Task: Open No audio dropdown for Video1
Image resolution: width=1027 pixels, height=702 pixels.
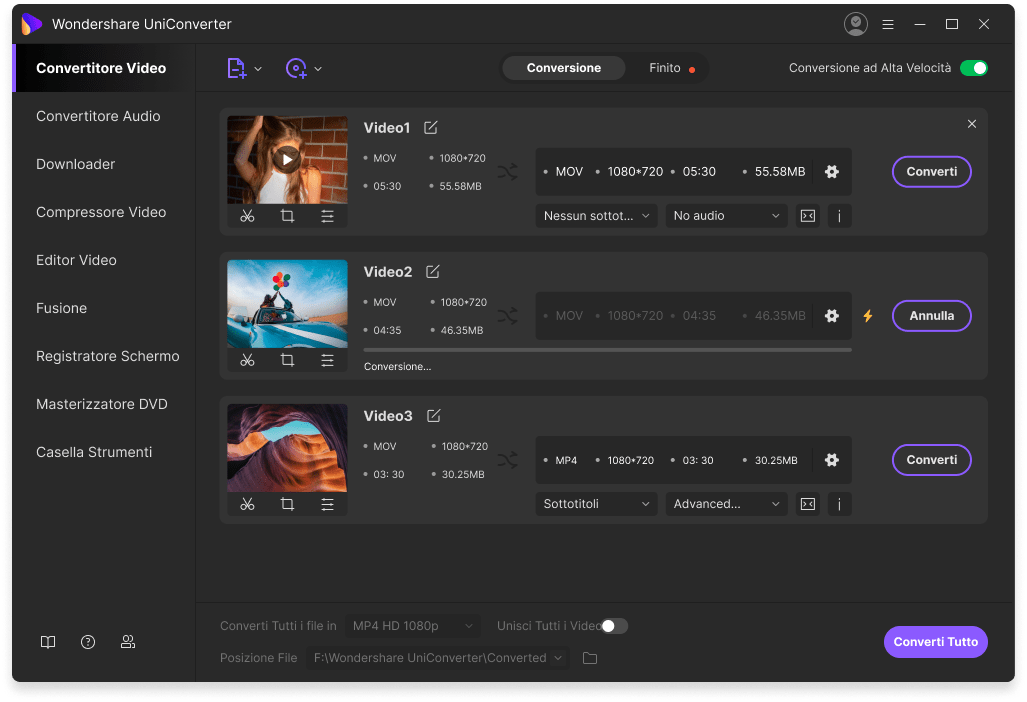Action: point(726,216)
